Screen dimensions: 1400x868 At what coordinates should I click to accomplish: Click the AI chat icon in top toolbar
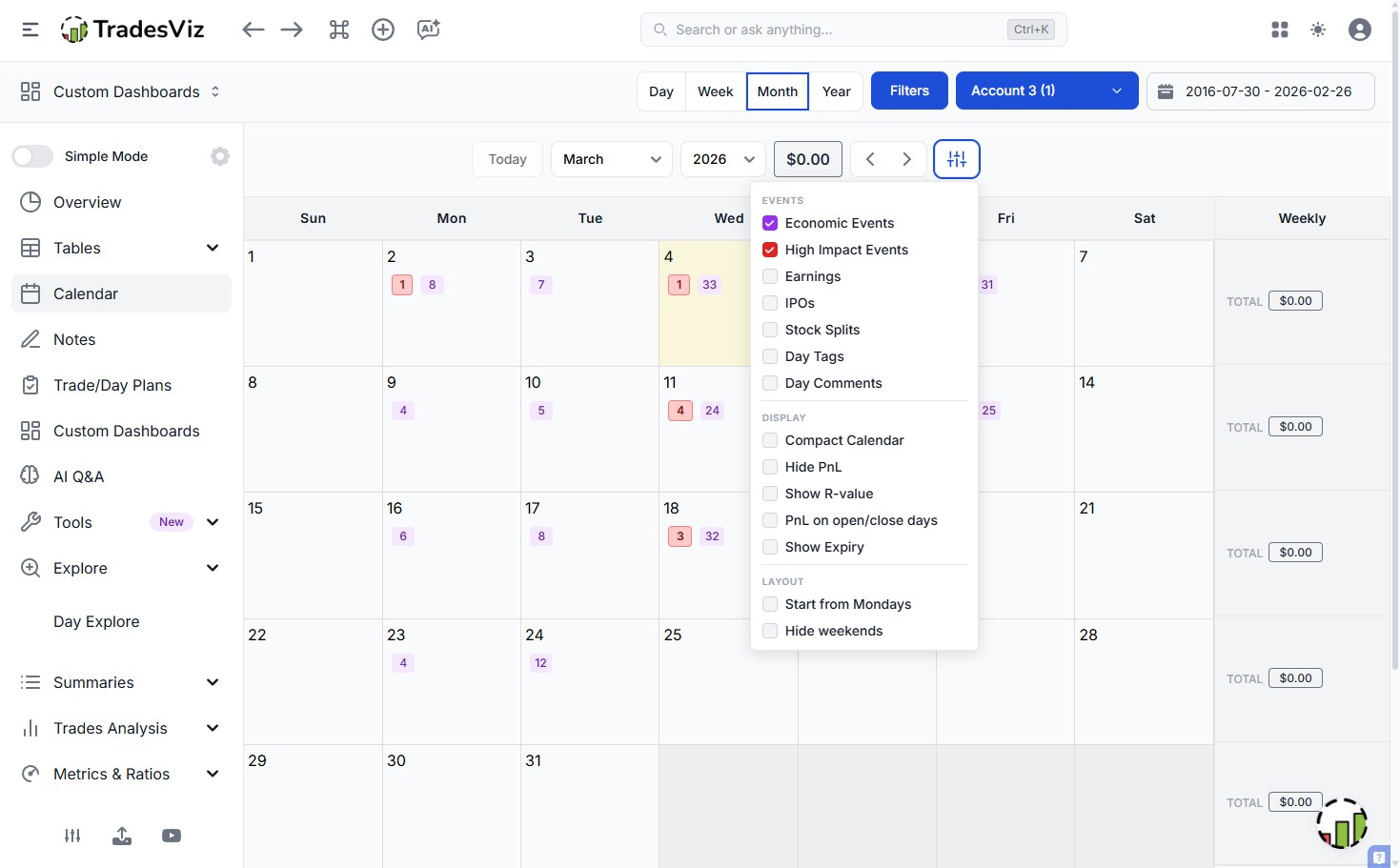click(x=429, y=30)
